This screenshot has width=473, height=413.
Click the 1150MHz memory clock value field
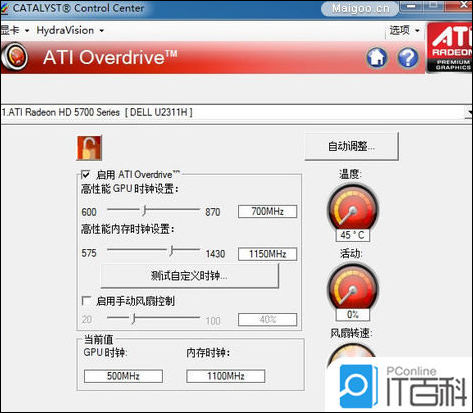click(x=267, y=254)
